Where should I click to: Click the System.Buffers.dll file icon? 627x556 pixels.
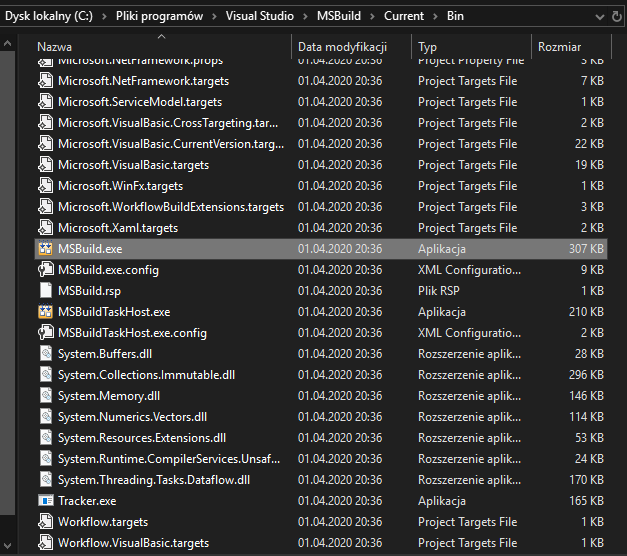tap(46, 354)
